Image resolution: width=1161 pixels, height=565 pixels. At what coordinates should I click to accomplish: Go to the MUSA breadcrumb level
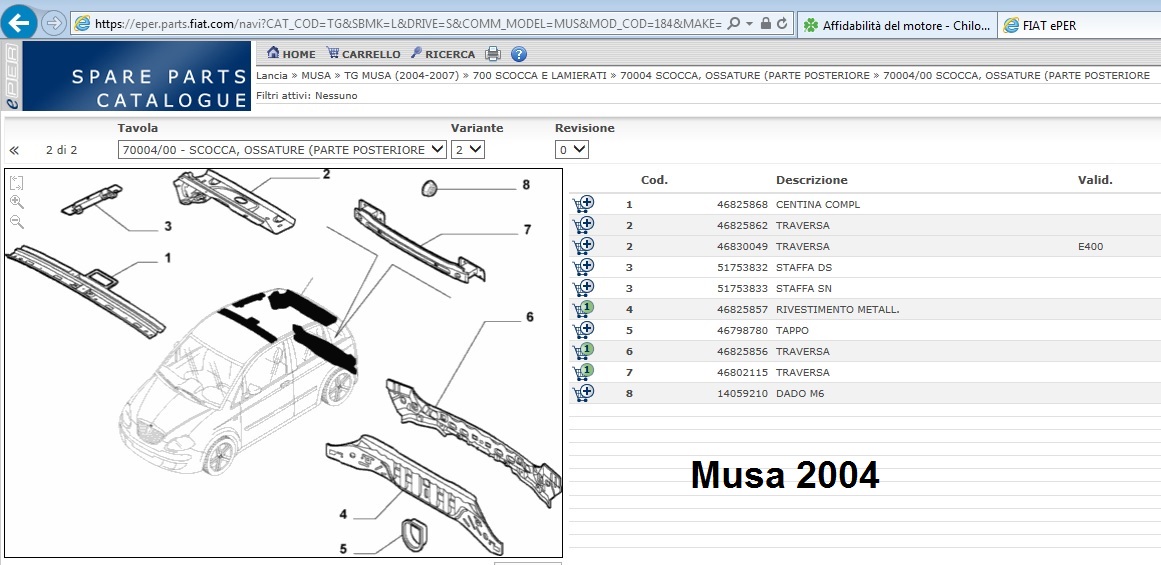pyautogui.click(x=316, y=76)
